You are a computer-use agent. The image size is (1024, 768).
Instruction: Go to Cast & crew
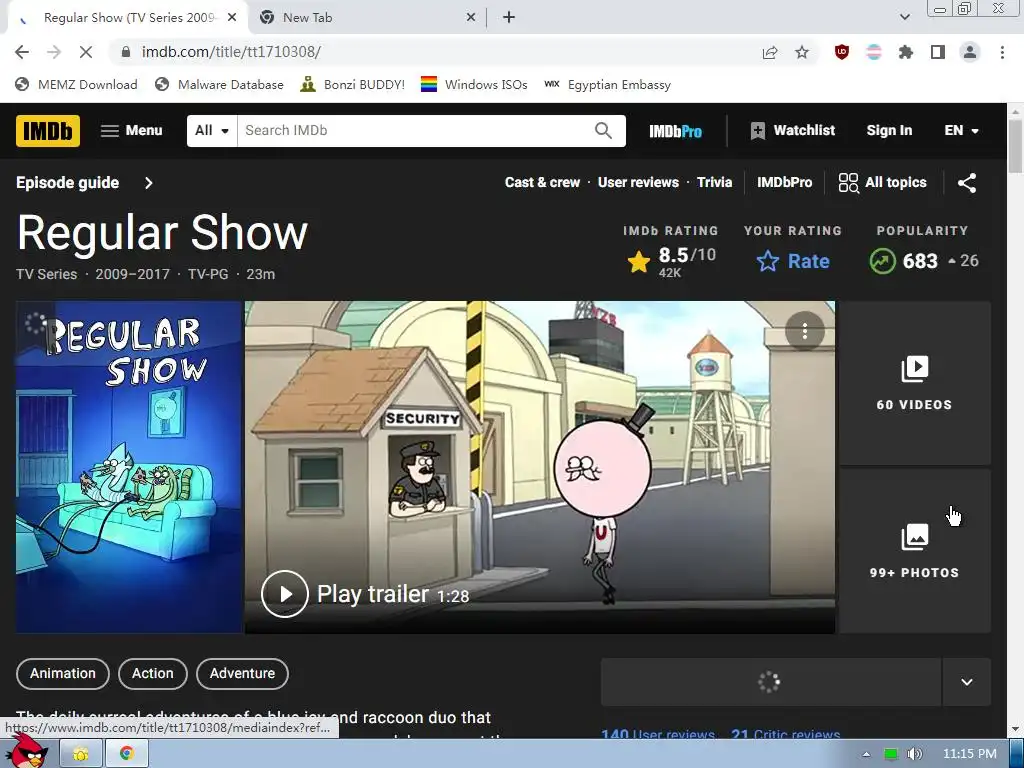542,183
